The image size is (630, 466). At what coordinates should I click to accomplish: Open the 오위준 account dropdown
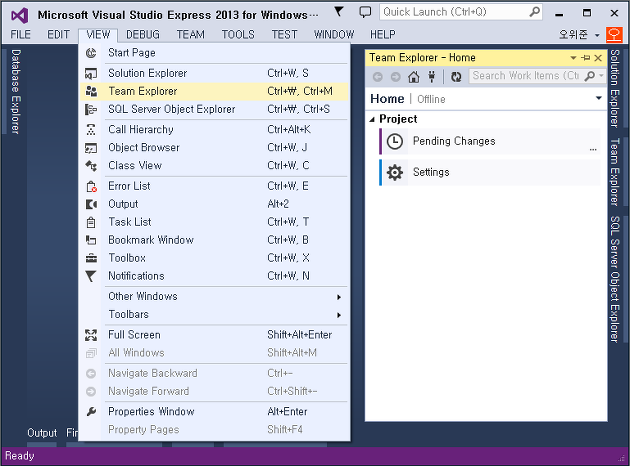click(x=579, y=35)
